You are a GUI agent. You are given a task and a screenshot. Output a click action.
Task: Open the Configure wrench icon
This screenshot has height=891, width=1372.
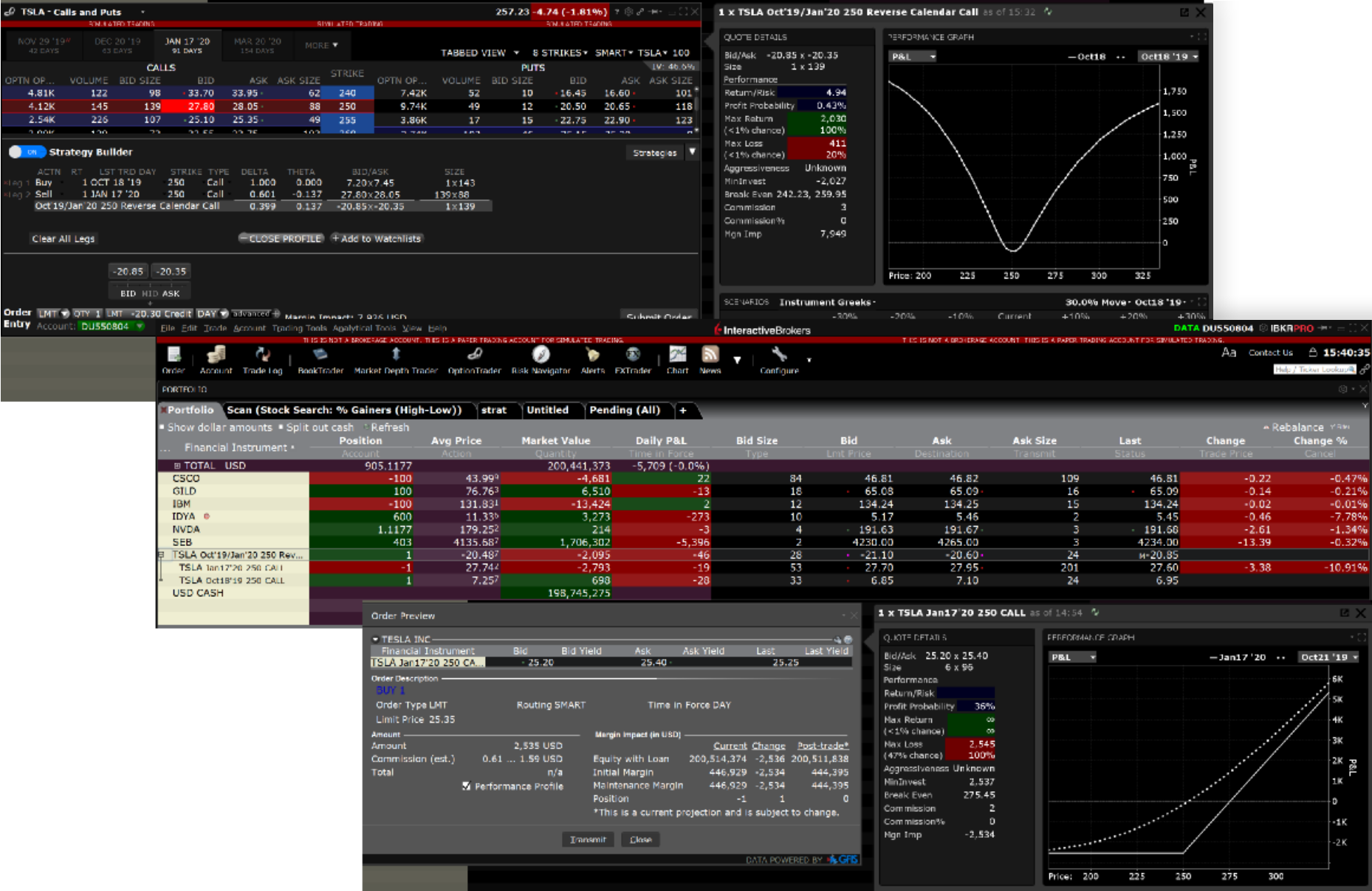click(x=779, y=361)
